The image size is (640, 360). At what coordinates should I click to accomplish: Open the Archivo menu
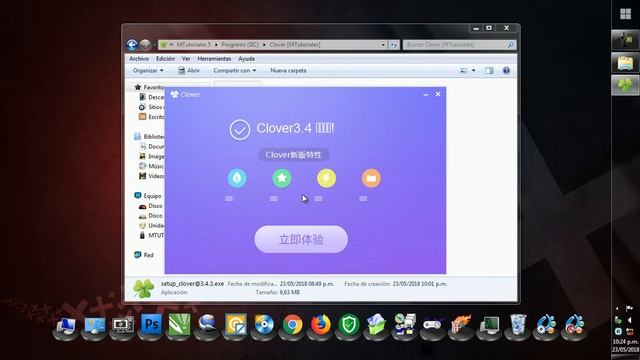click(139, 59)
